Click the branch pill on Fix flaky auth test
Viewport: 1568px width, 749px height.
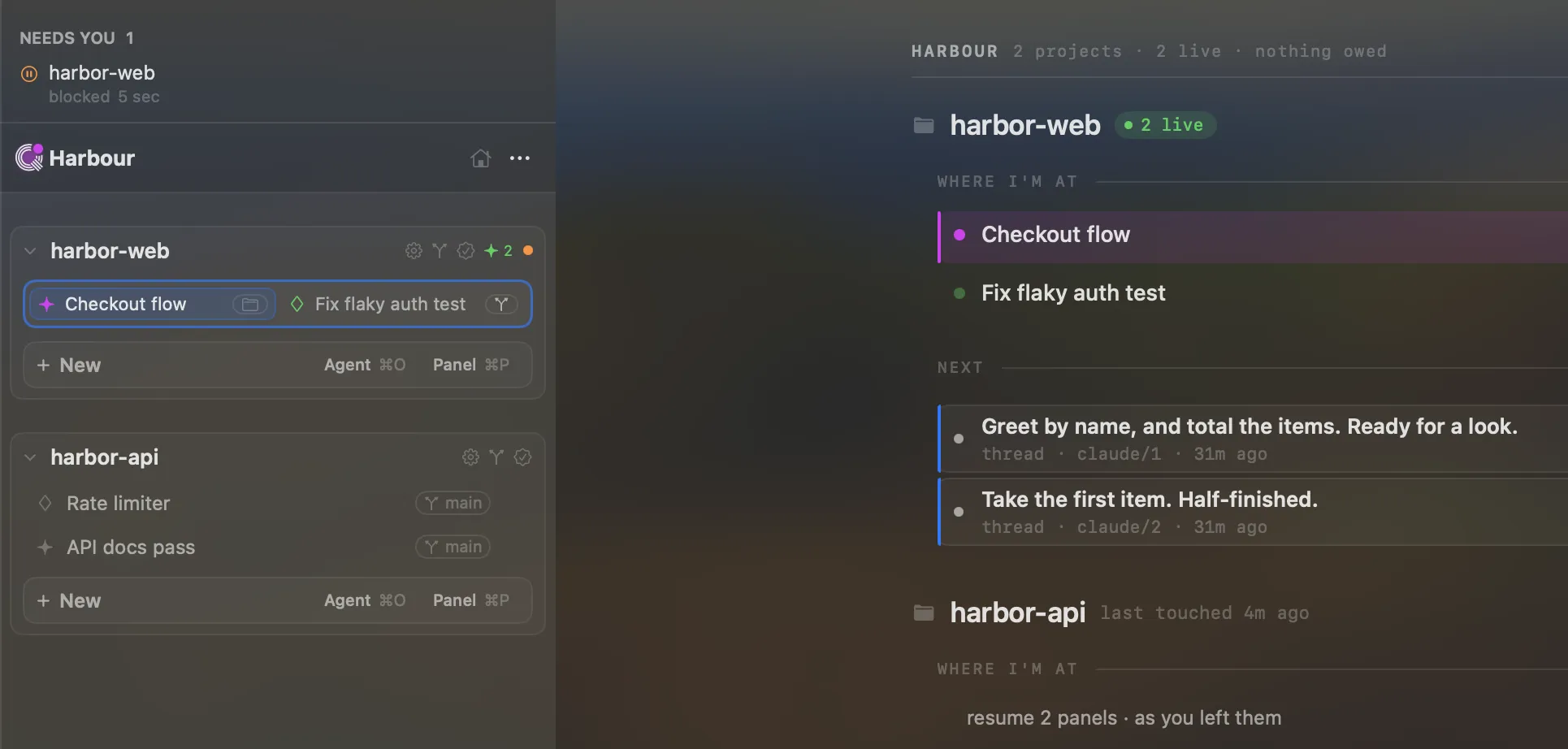pyautogui.click(x=501, y=304)
